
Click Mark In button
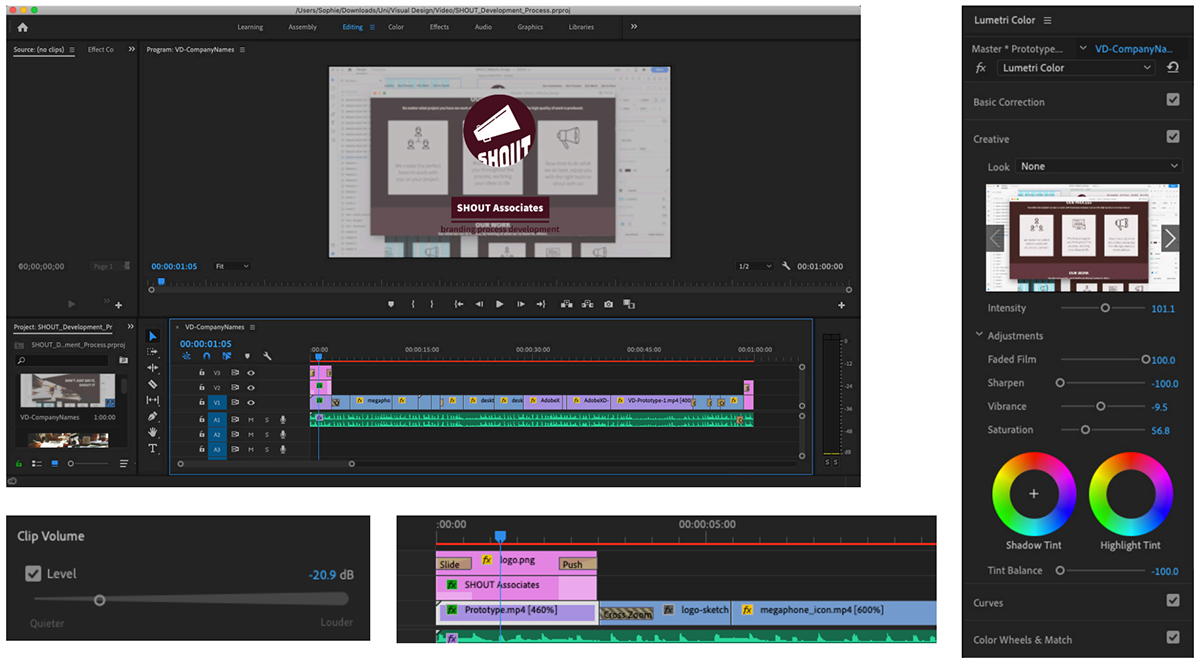pos(413,304)
